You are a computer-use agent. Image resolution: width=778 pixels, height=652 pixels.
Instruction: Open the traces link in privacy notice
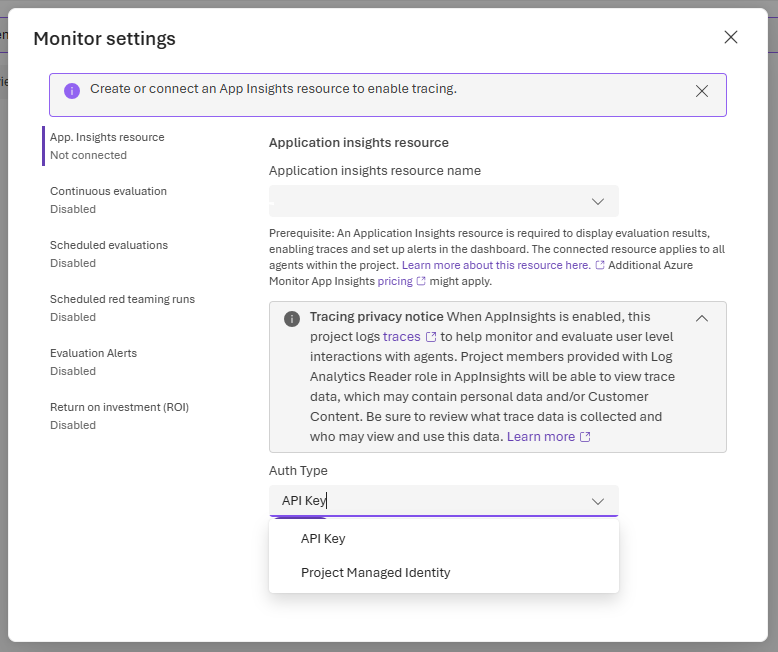[401, 336]
